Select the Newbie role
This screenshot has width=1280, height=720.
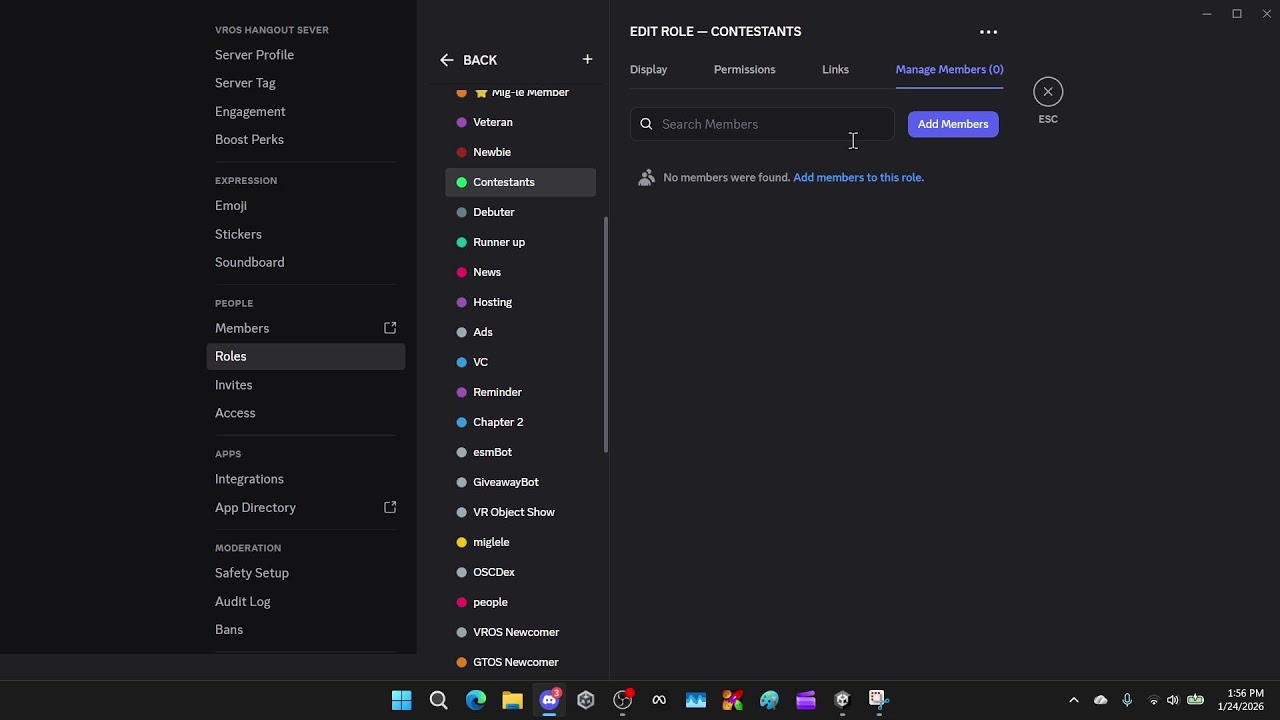point(520,152)
